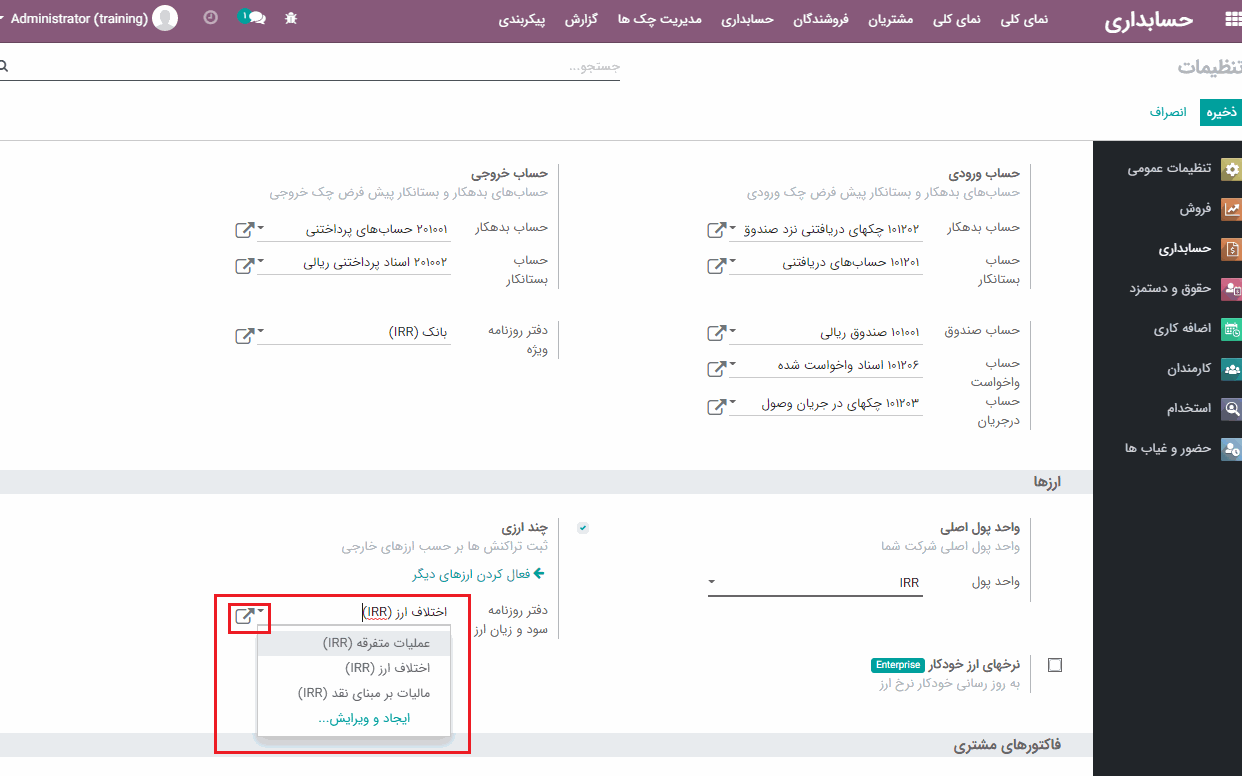The width and height of the screenshot is (1242, 776).
Task: Open external link for حساب صندوق field
Action: coord(716,334)
